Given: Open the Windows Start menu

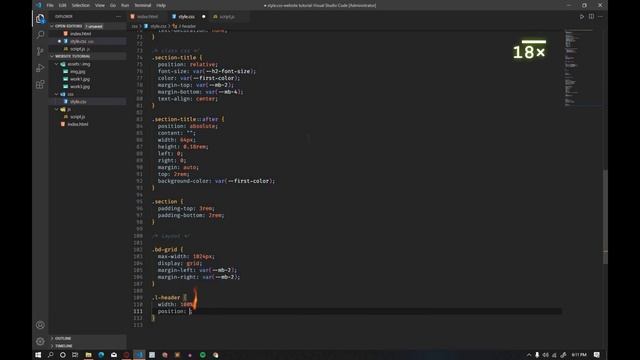Looking at the screenshot, I should 38,355.
